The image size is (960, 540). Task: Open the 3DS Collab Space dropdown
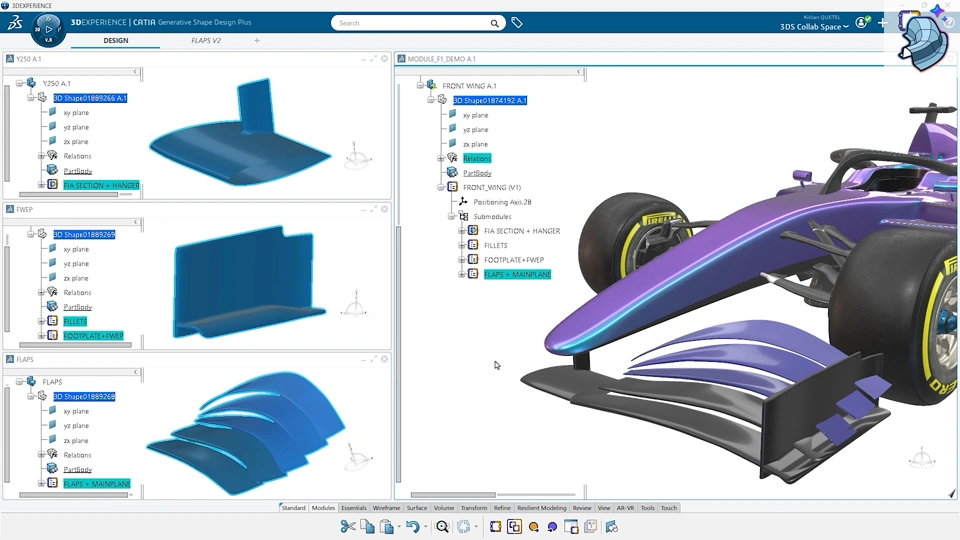pos(814,26)
